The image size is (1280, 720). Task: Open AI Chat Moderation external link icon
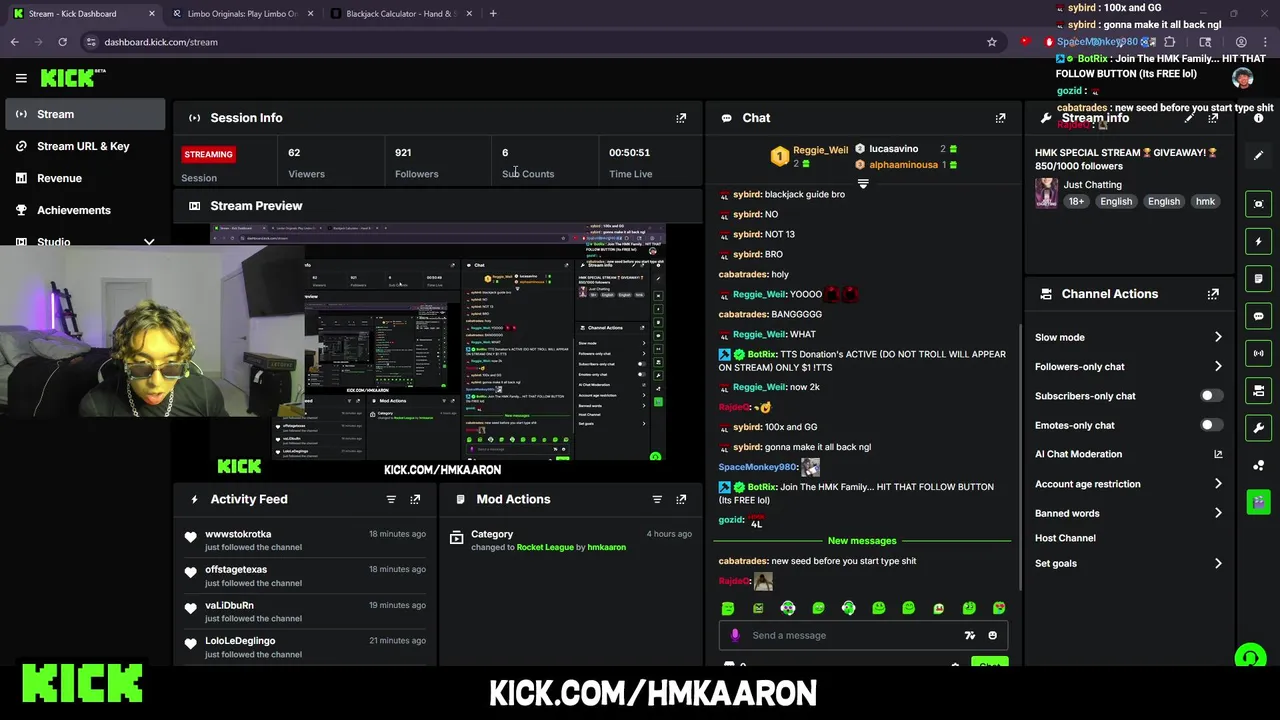pos(1218,454)
